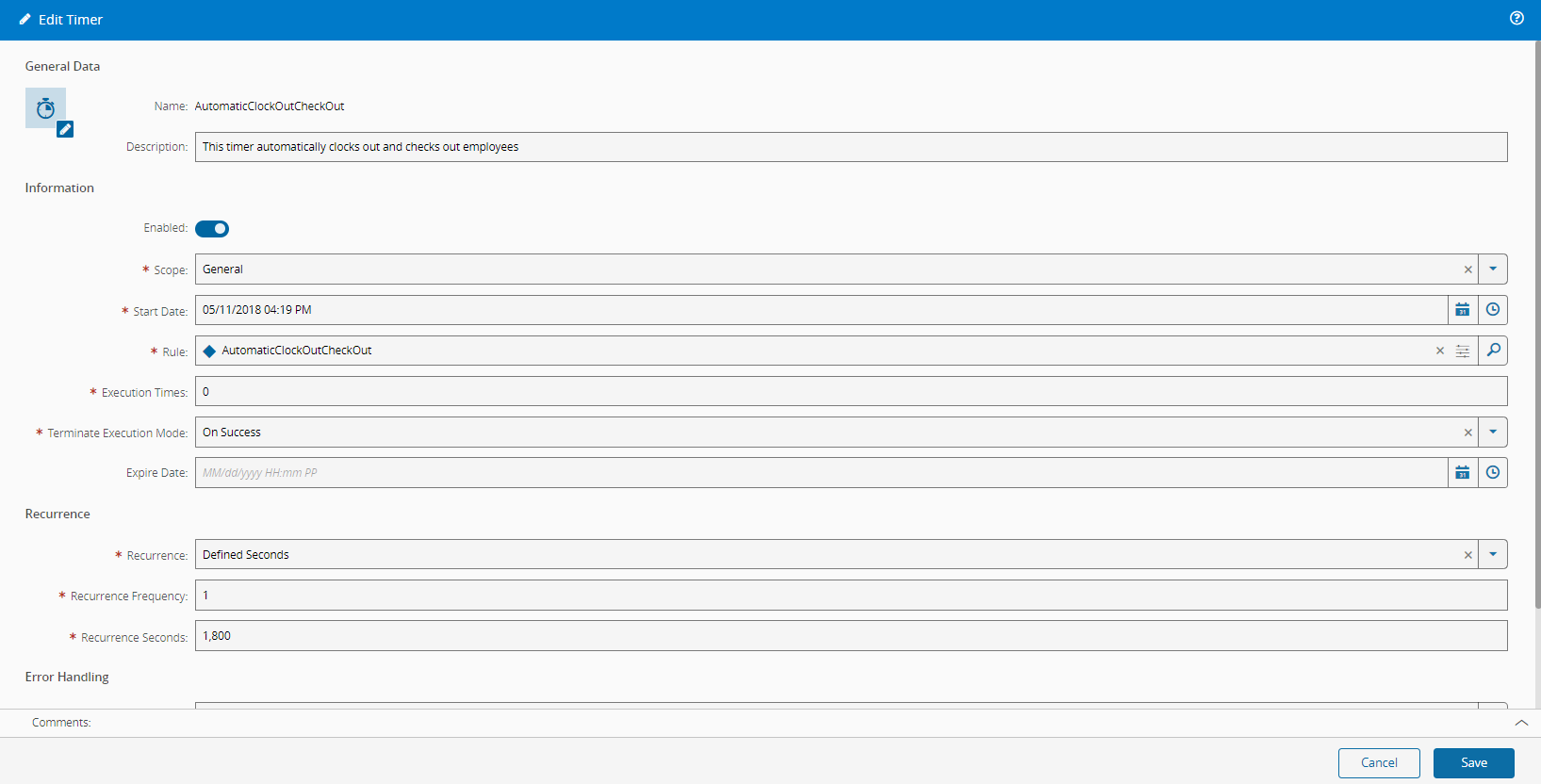The width and height of the screenshot is (1541, 784).
Task: Click the Error Handling section heading
Action: (x=67, y=677)
